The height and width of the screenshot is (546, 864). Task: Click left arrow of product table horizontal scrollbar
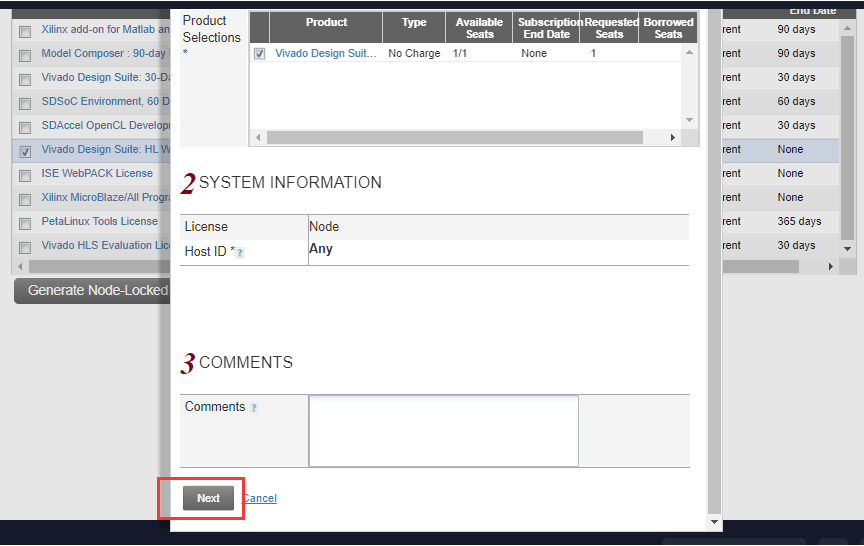coord(258,138)
